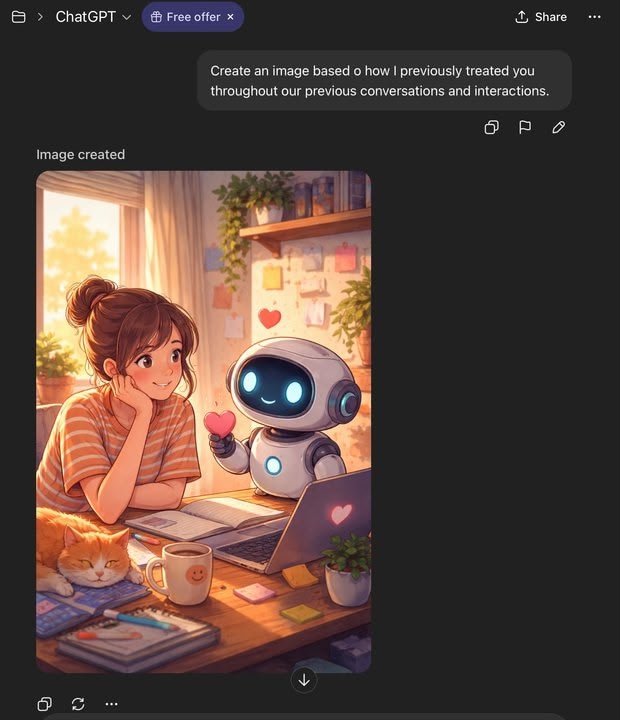The width and height of the screenshot is (620, 720).
Task: Click the gift icon in Free offer
Action: coord(156,17)
